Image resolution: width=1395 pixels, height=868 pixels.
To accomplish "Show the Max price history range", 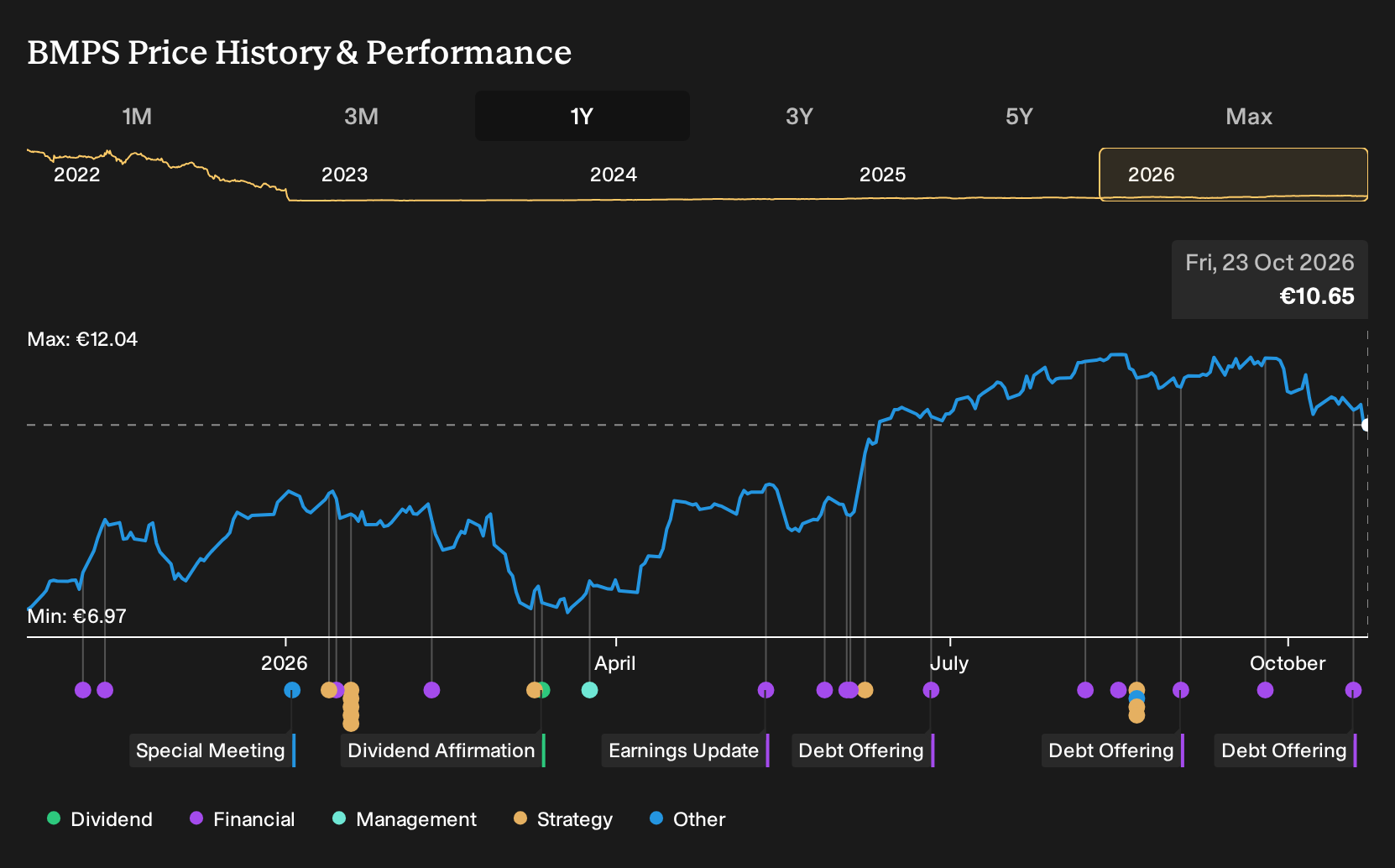I will click(1249, 116).
